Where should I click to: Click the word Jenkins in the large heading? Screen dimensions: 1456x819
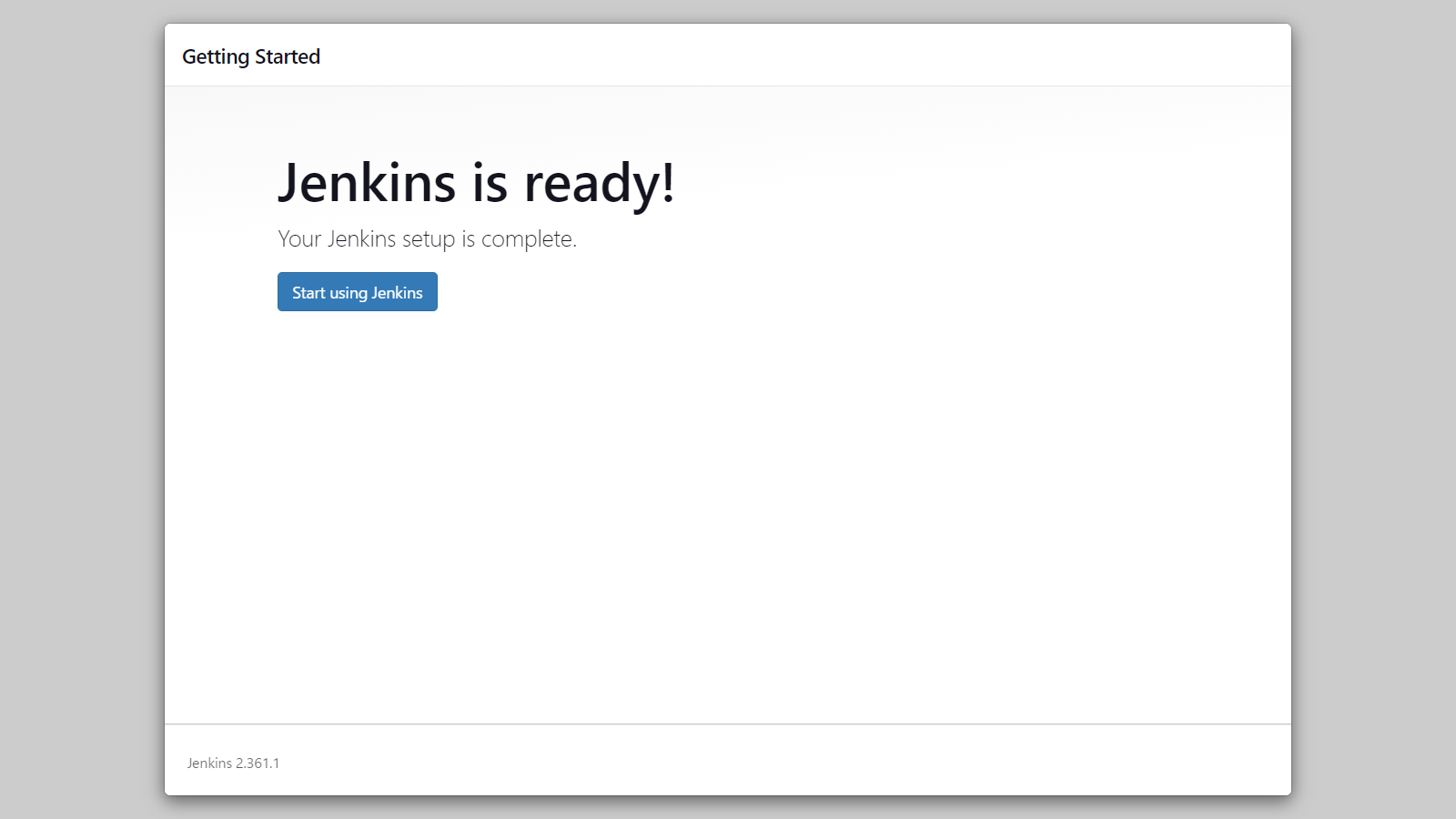[367, 182]
